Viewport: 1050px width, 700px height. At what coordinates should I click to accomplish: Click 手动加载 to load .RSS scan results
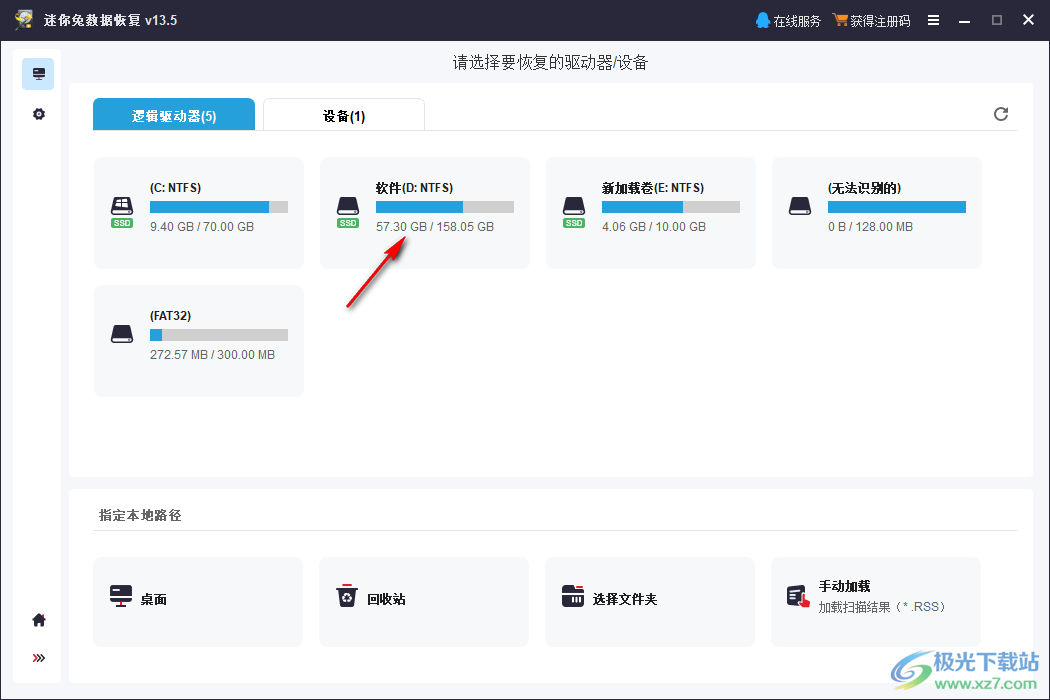pos(876,601)
